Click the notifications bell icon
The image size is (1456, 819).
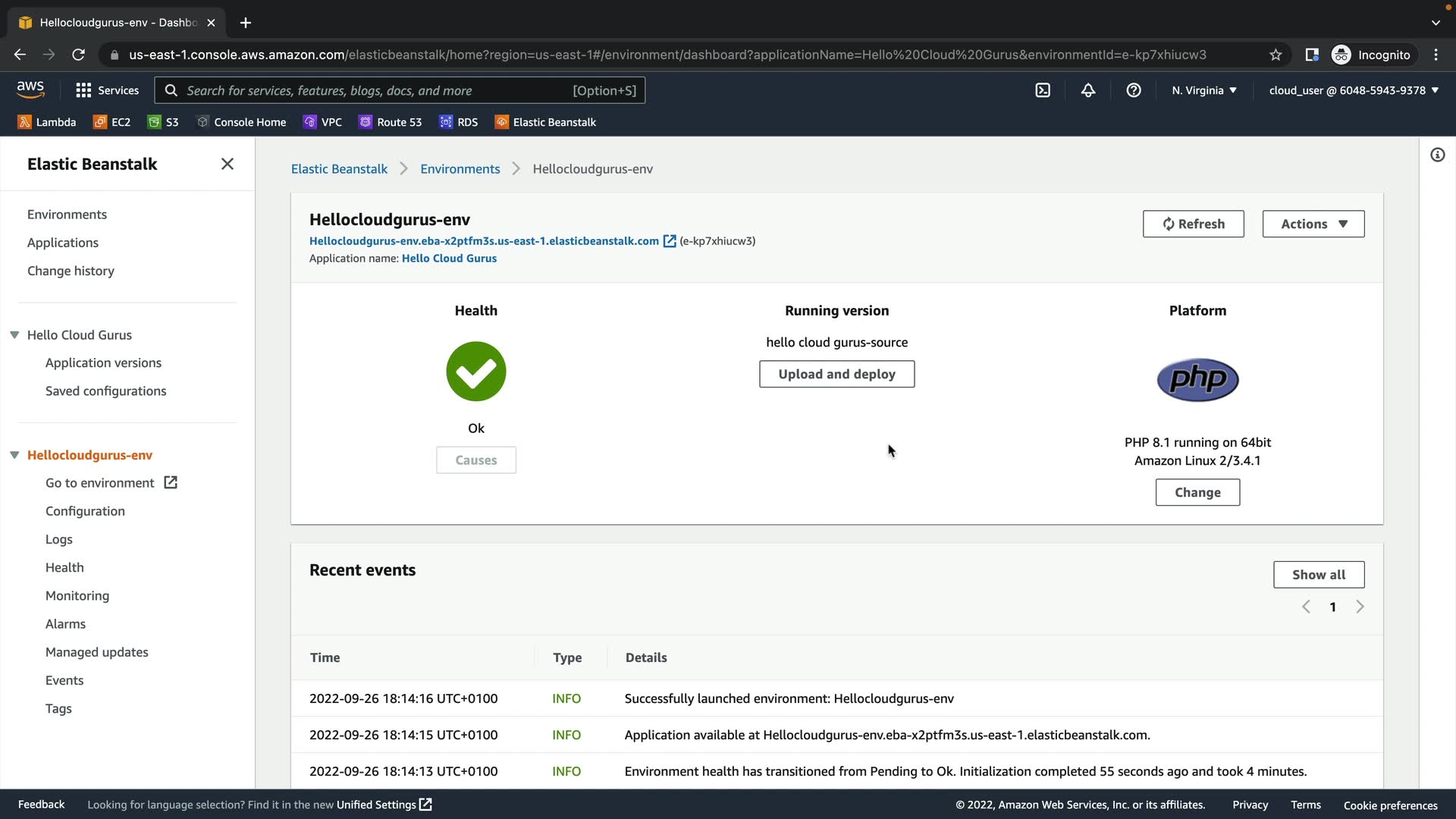pyautogui.click(x=1088, y=90)
